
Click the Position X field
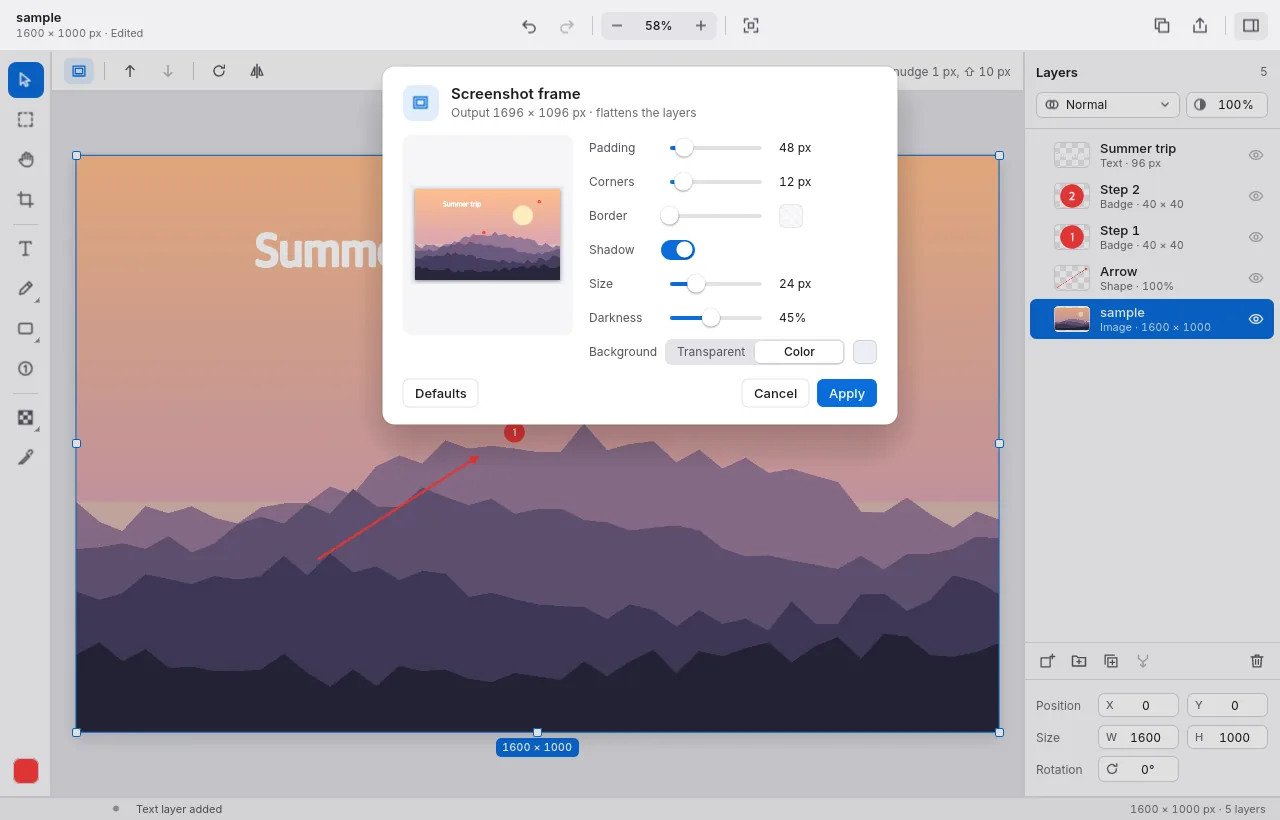[x=1138, y=705]
